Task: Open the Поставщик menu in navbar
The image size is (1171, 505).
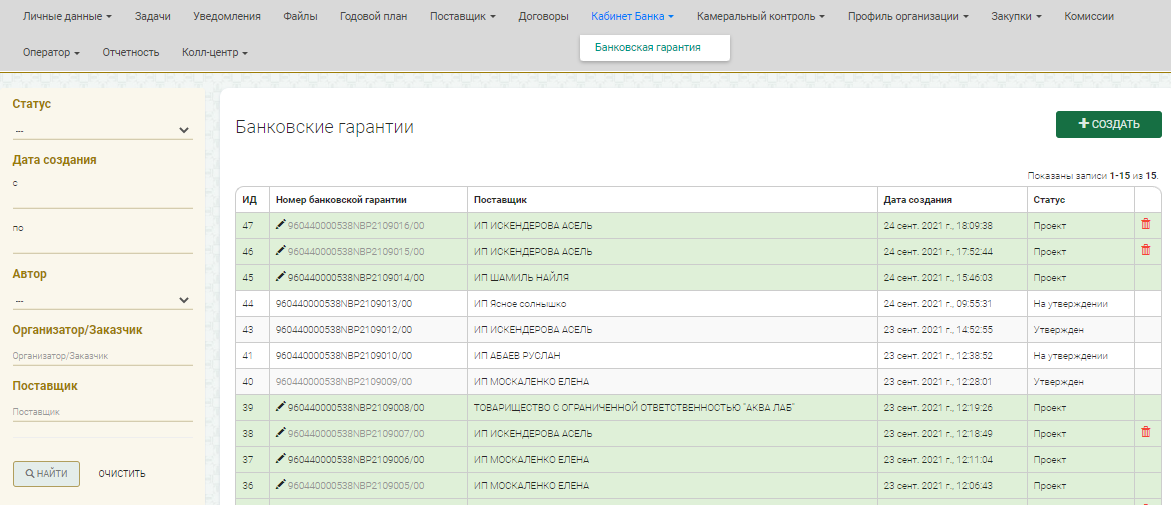Action: (x=462, y=16)
